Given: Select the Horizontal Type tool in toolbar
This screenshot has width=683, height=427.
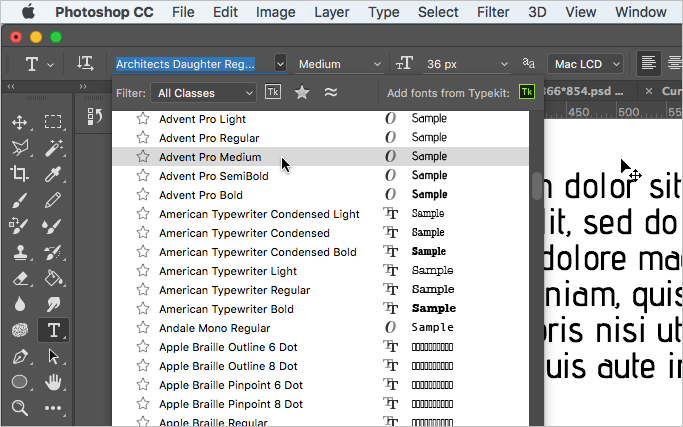Looking at the screenshot, I should click(53, 330).
